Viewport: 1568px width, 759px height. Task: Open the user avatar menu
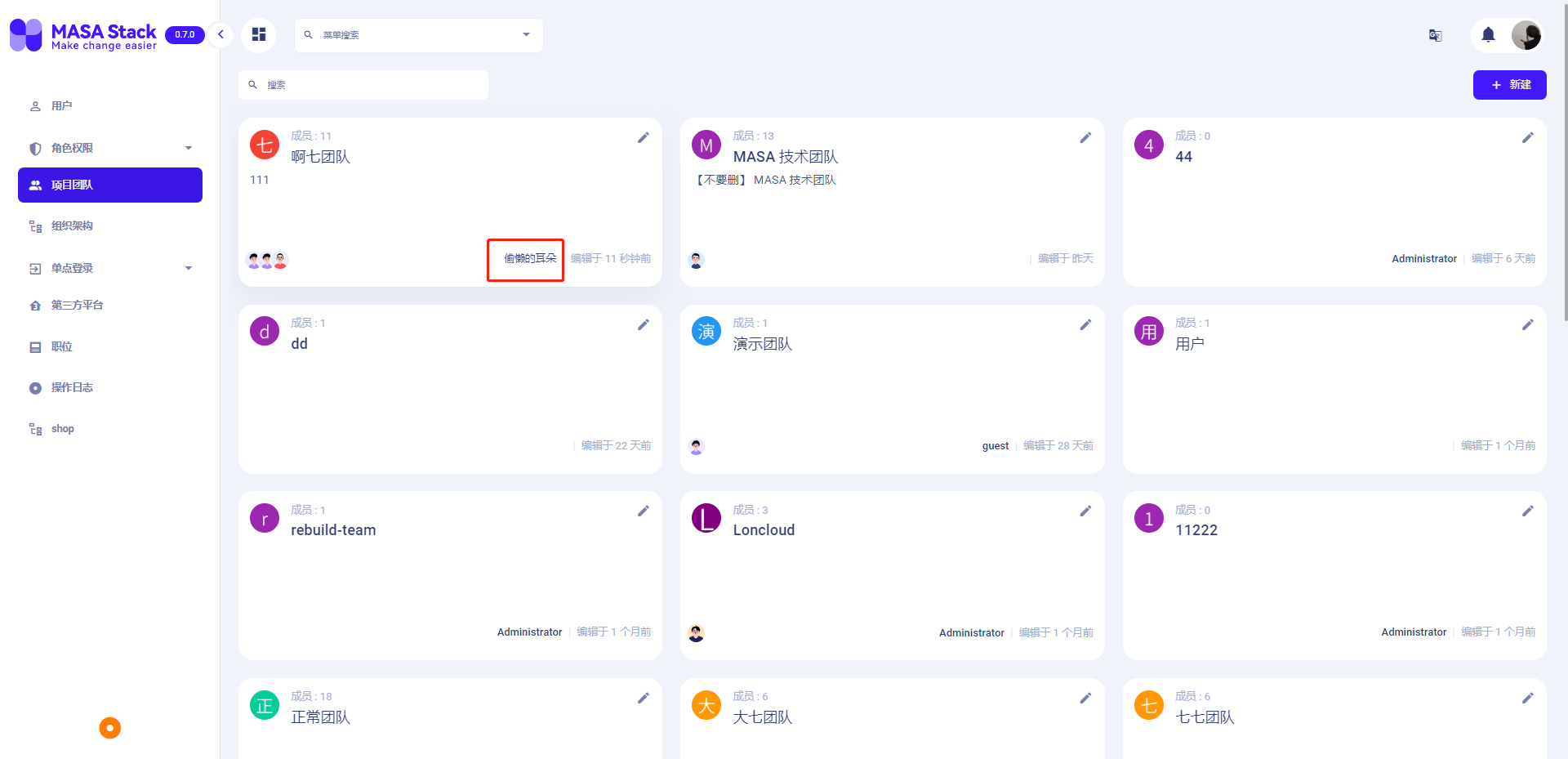[1526, 35]
